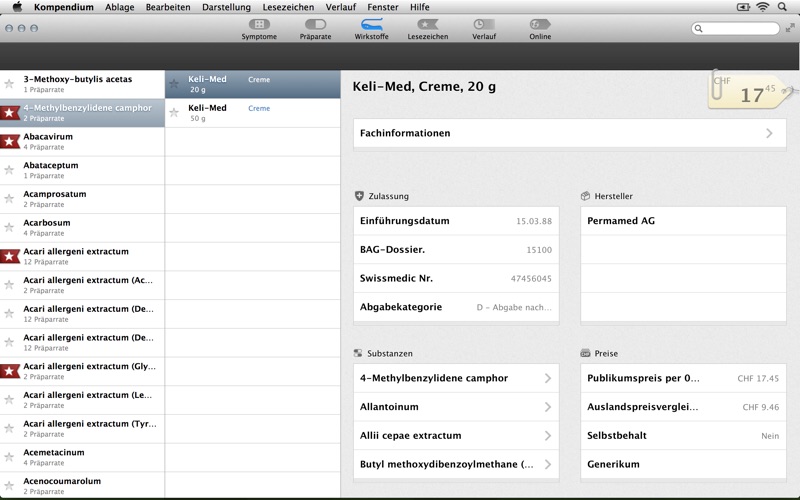Click the CHF 17.45 price tag

[749, 91]
